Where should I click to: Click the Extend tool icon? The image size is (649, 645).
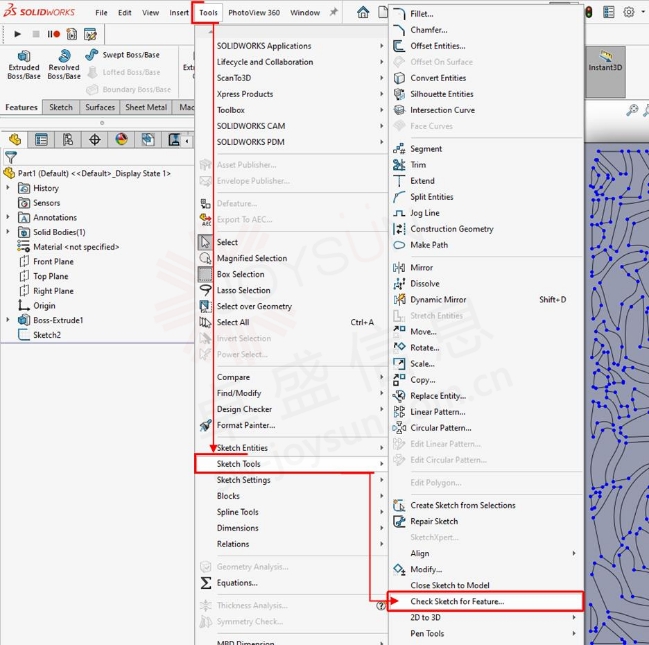click(399, 181)
